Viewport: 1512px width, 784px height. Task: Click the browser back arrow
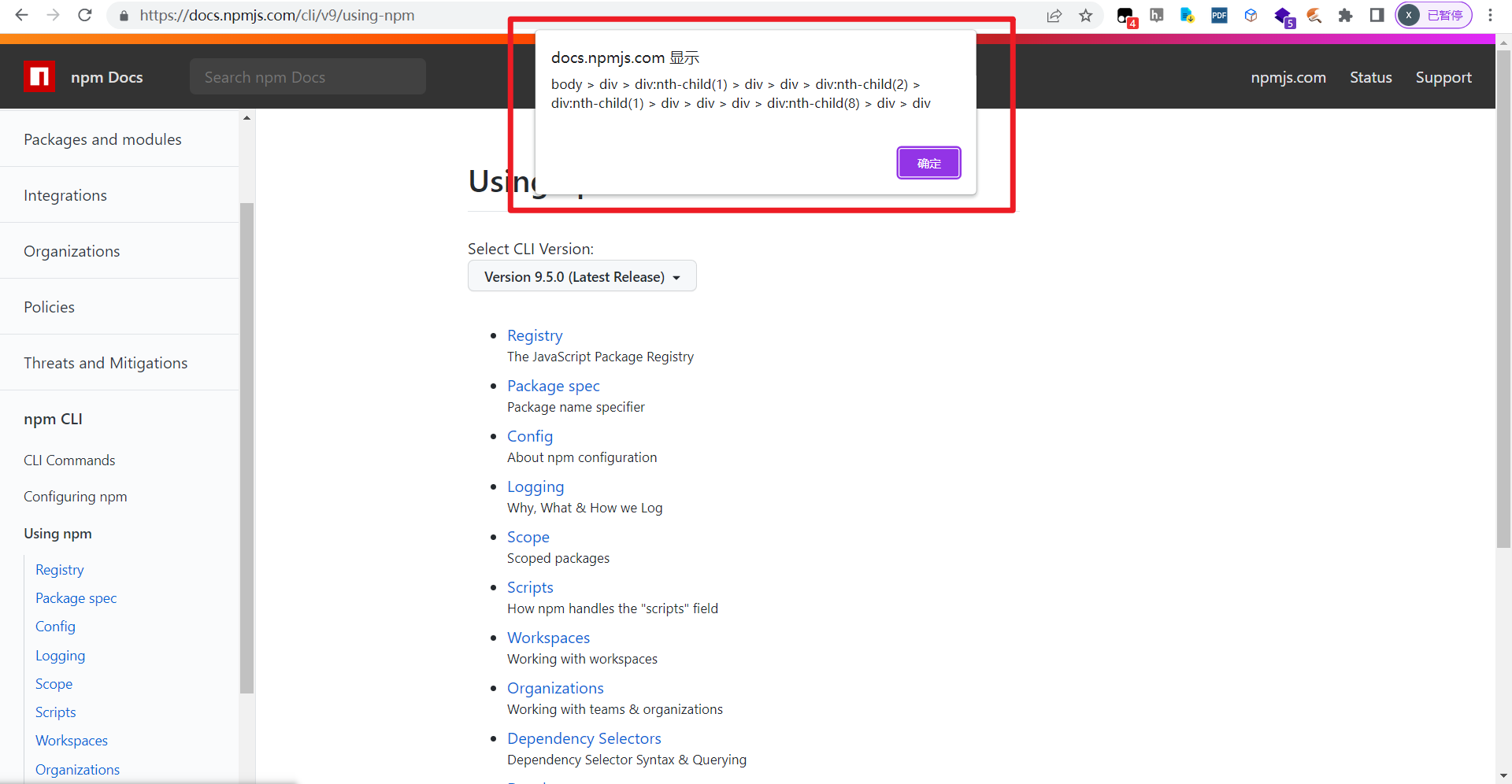[22, 15]
